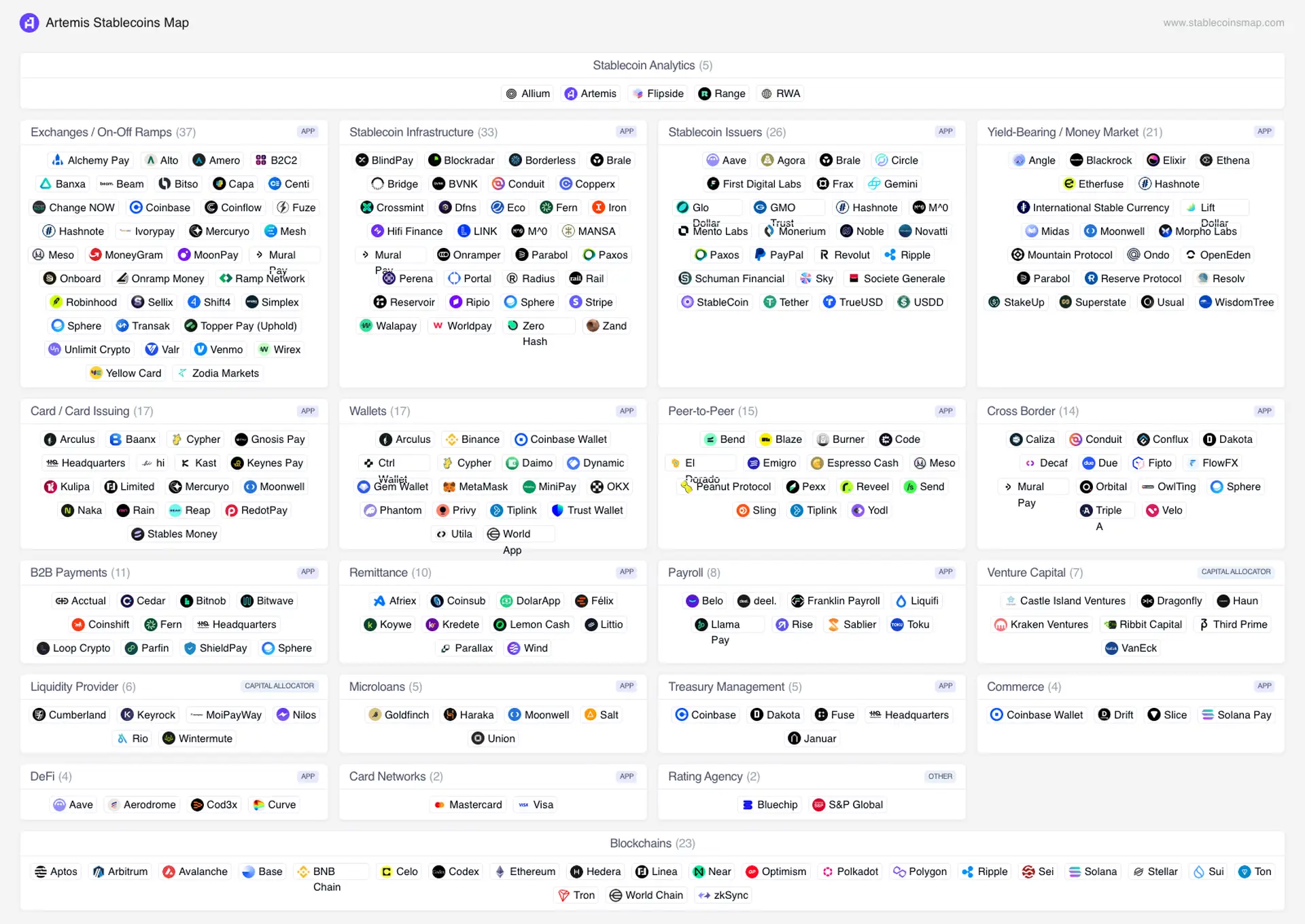Image resolution: width=1305 pixels, height=924 pixels.
Task: Click the Phantom wallet icon
Action: click(370, 510)
